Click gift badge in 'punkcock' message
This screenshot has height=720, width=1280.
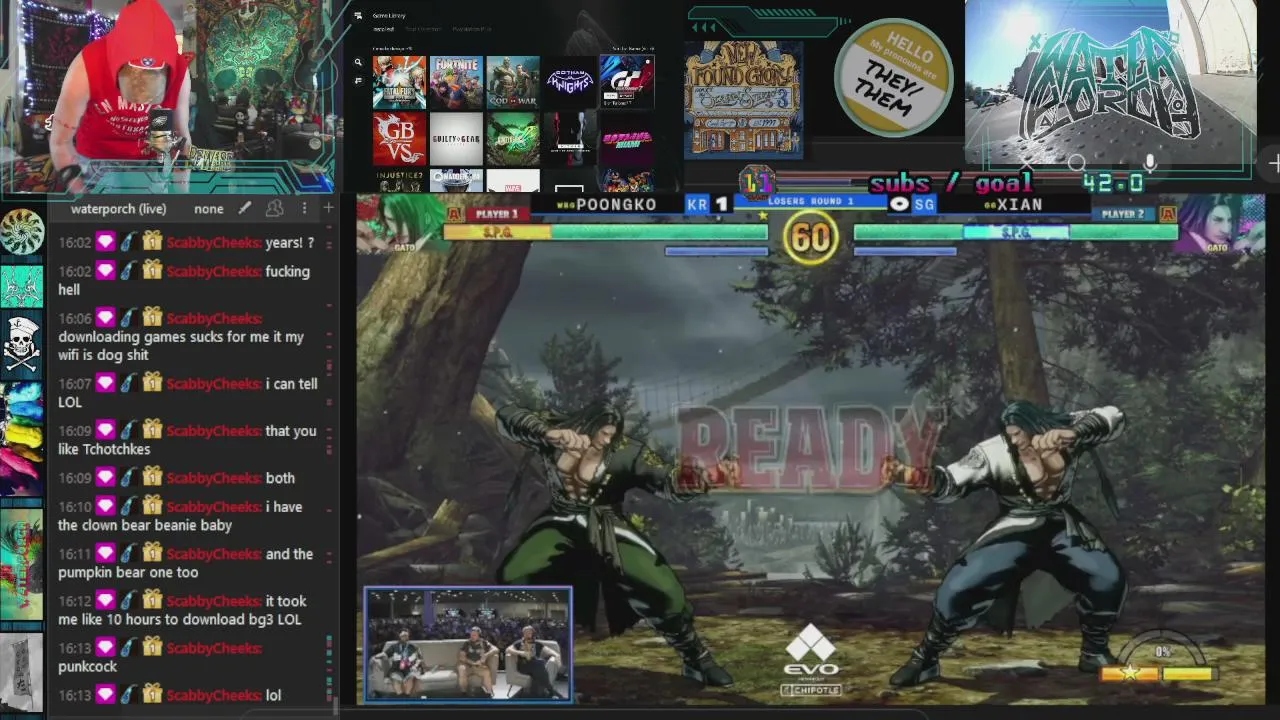[x=151, y=648]
